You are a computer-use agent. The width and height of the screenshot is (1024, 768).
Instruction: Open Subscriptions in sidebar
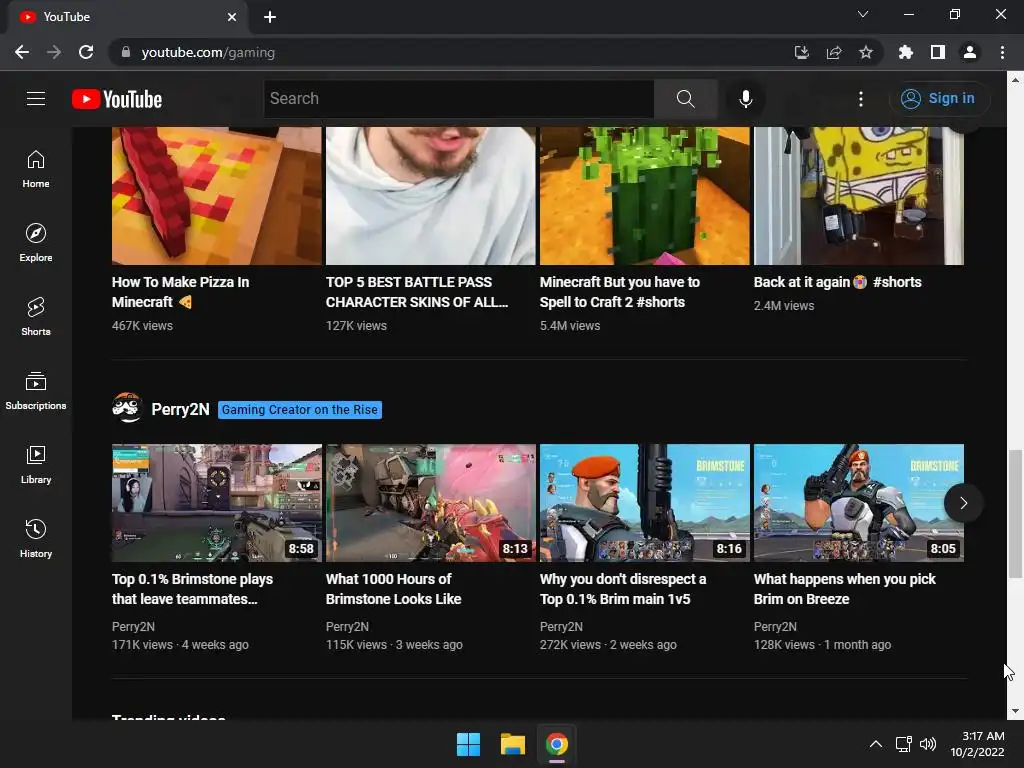point(36,391)
